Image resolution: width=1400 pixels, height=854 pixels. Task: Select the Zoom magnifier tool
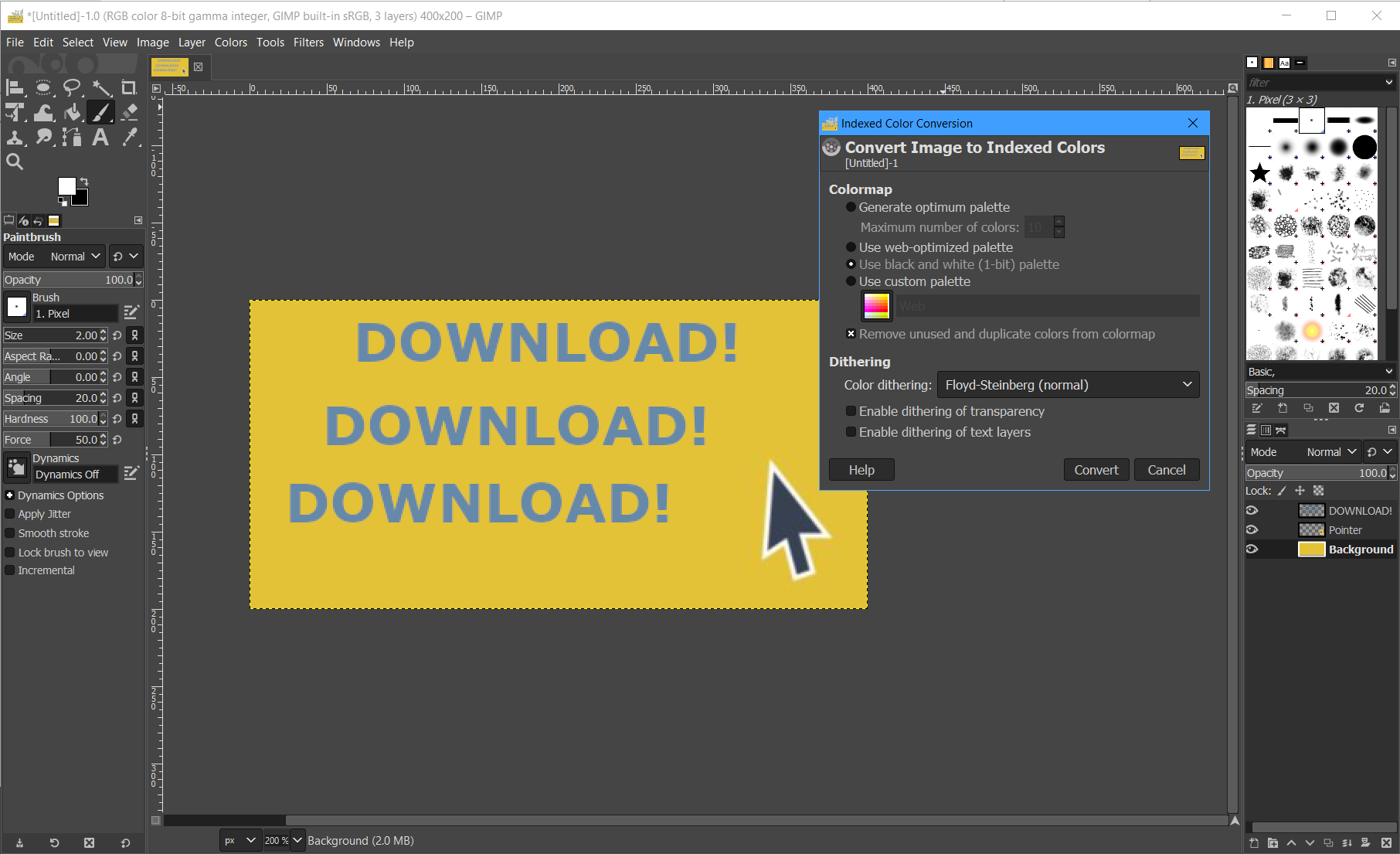click(x=15, y=162)
